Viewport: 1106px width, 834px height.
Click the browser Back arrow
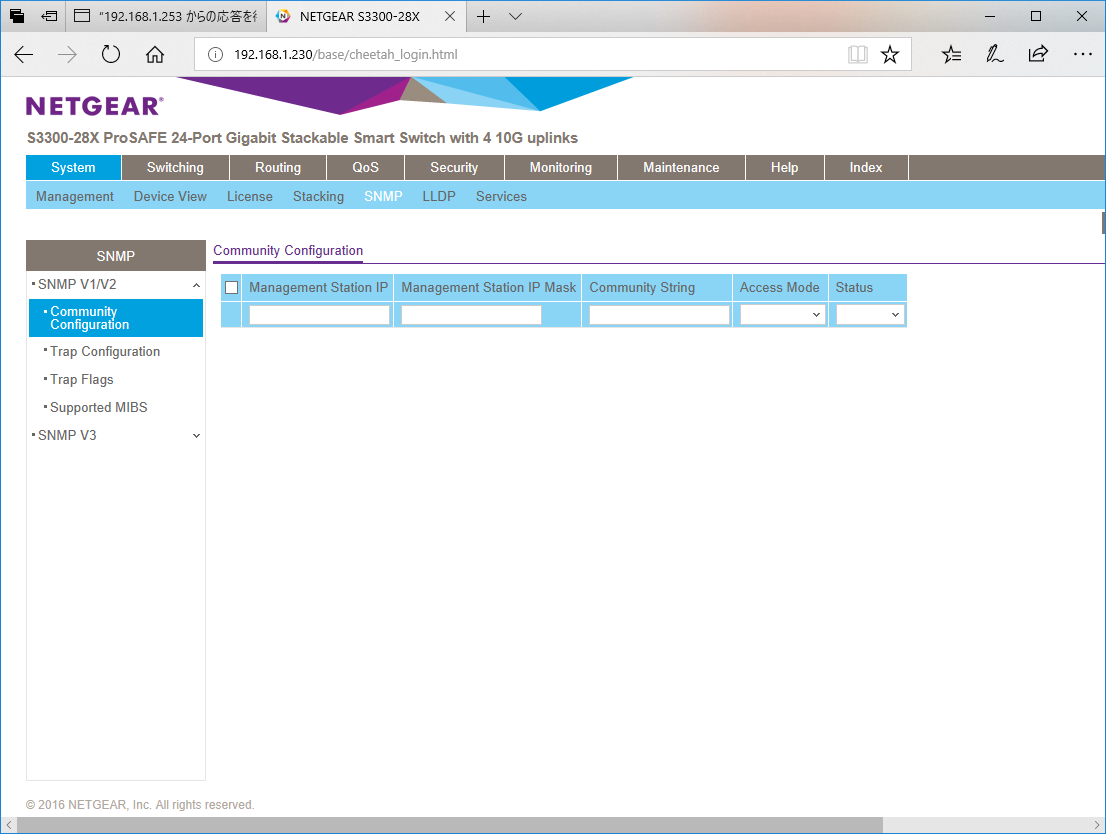23,54
